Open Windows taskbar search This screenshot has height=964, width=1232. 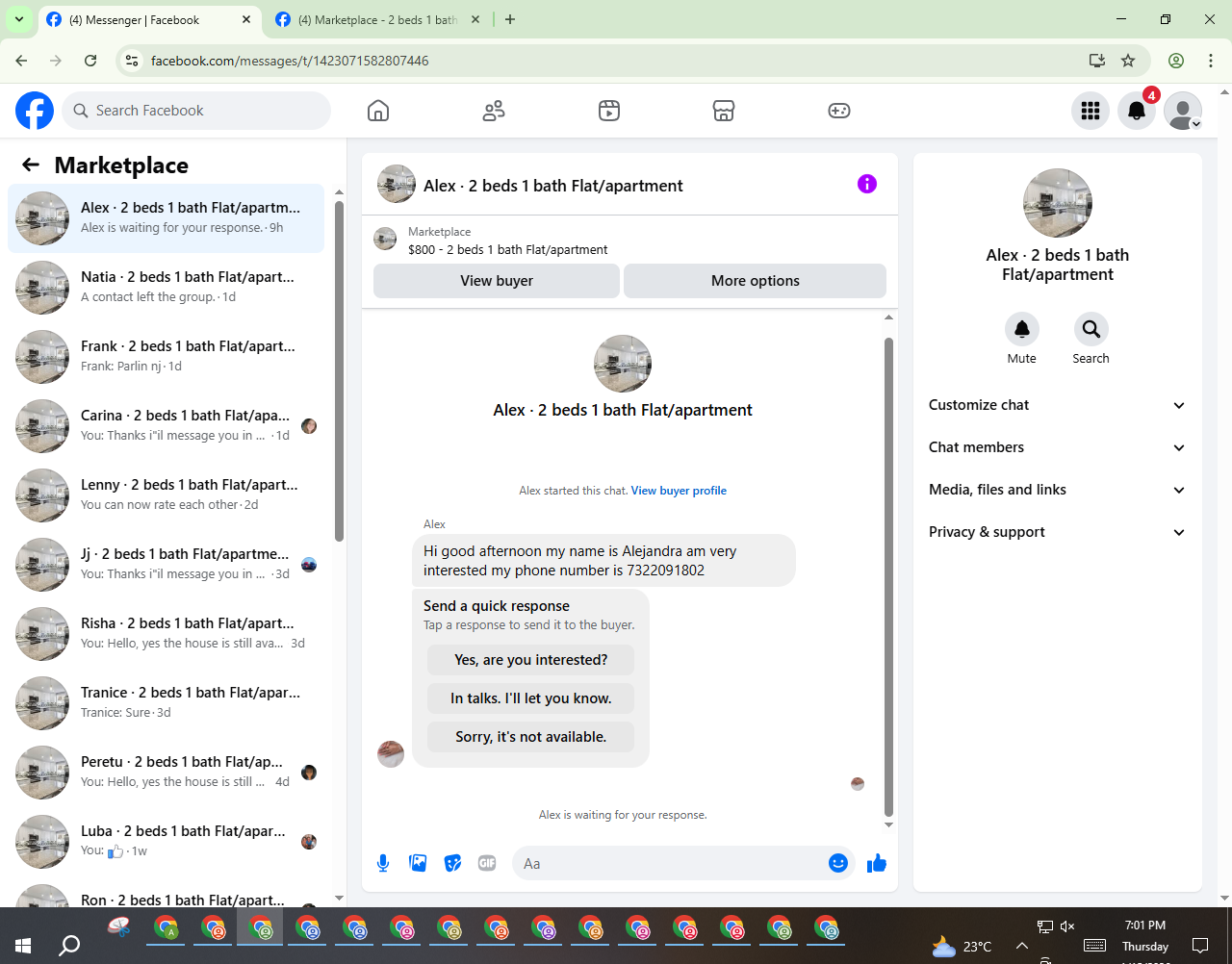tap(69, 946)
